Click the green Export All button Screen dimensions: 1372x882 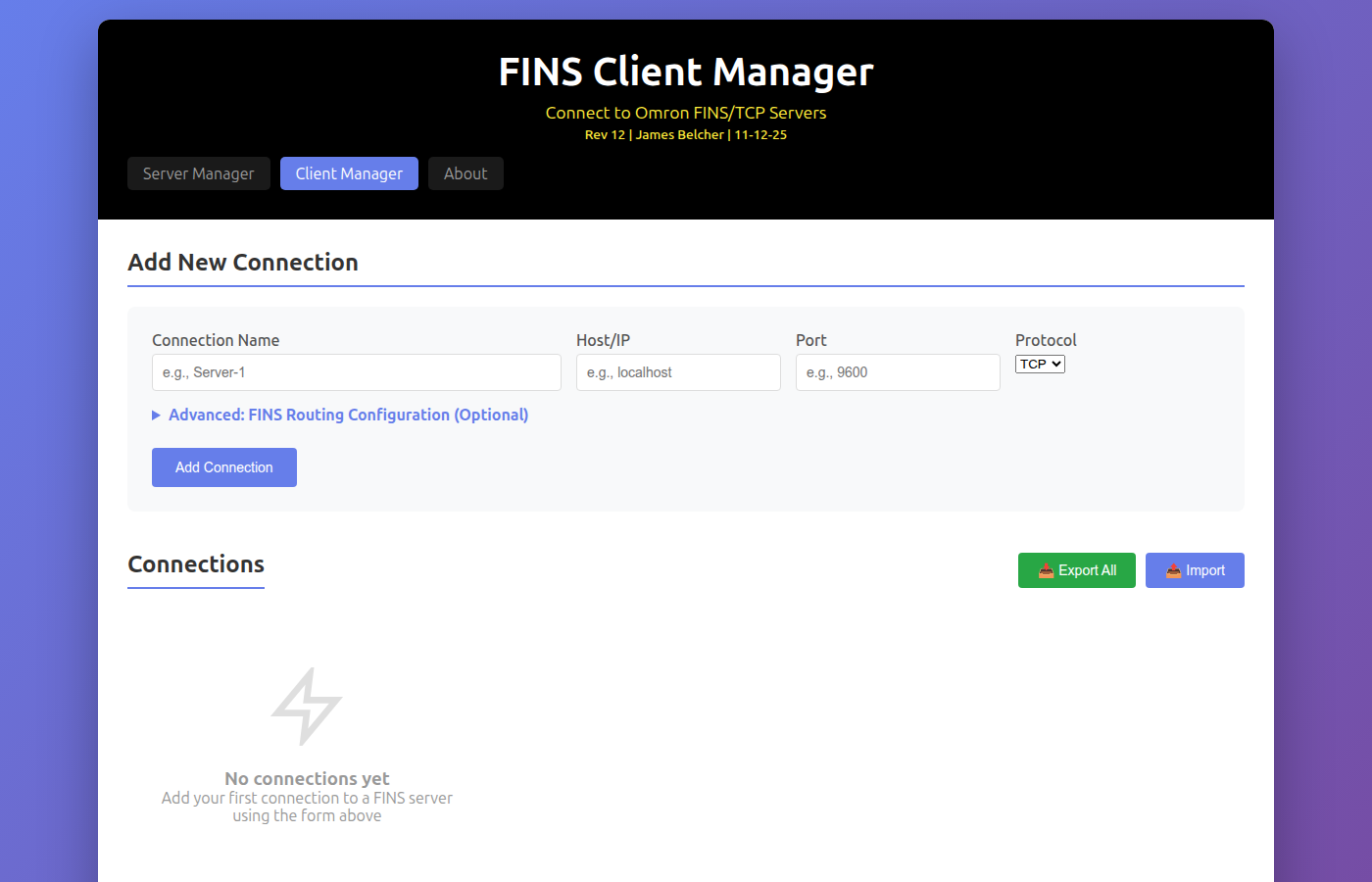[1077, 570]
